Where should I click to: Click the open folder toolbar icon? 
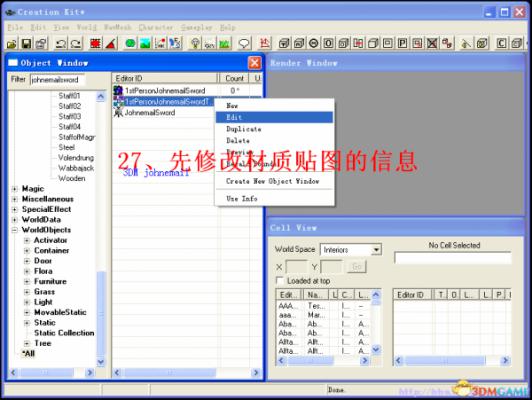12,43
